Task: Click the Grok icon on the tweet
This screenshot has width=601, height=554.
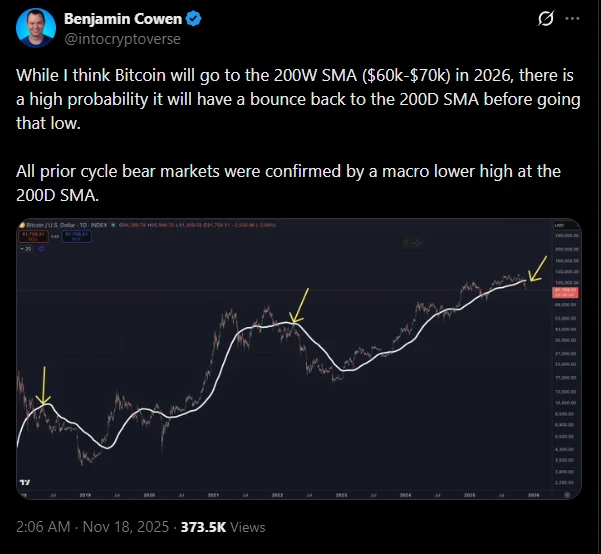Action: (x=546, y=20)
